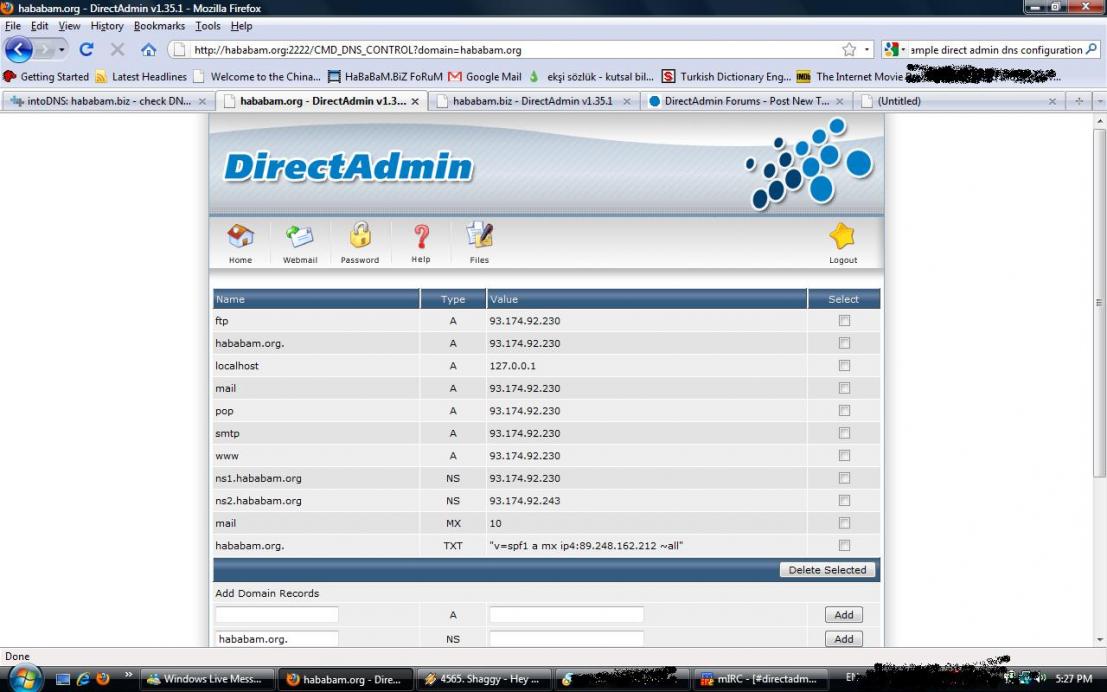Open the mIRC taskbar button
The height and width of the screenshot is (692, 1107).
(762, 679)
